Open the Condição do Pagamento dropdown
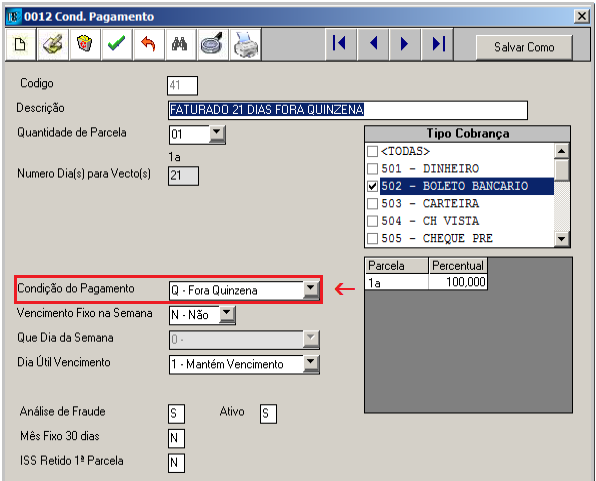Screen dimensions: 596x481 pos(311,290)
